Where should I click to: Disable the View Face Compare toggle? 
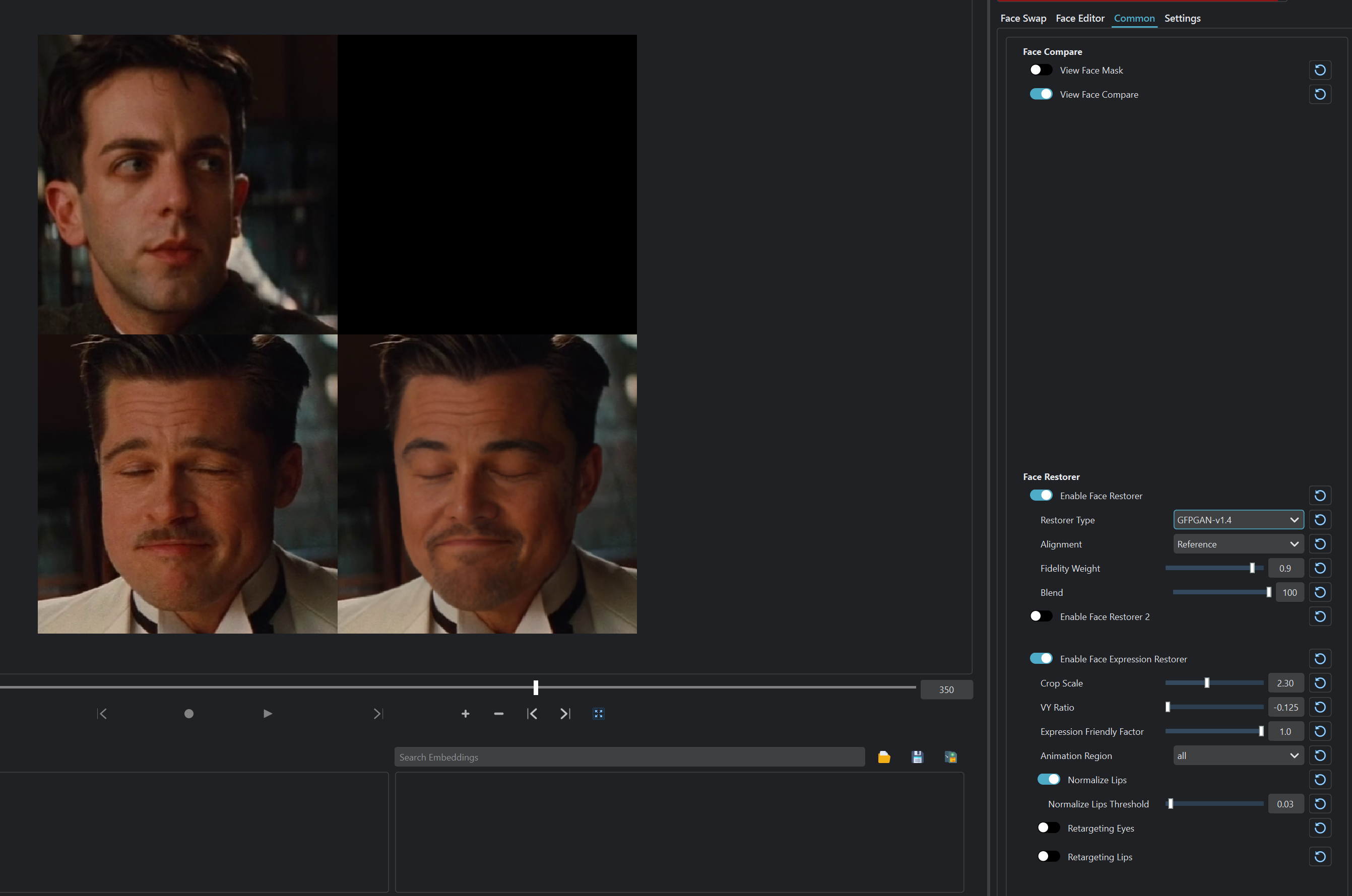pos(1041,94)
